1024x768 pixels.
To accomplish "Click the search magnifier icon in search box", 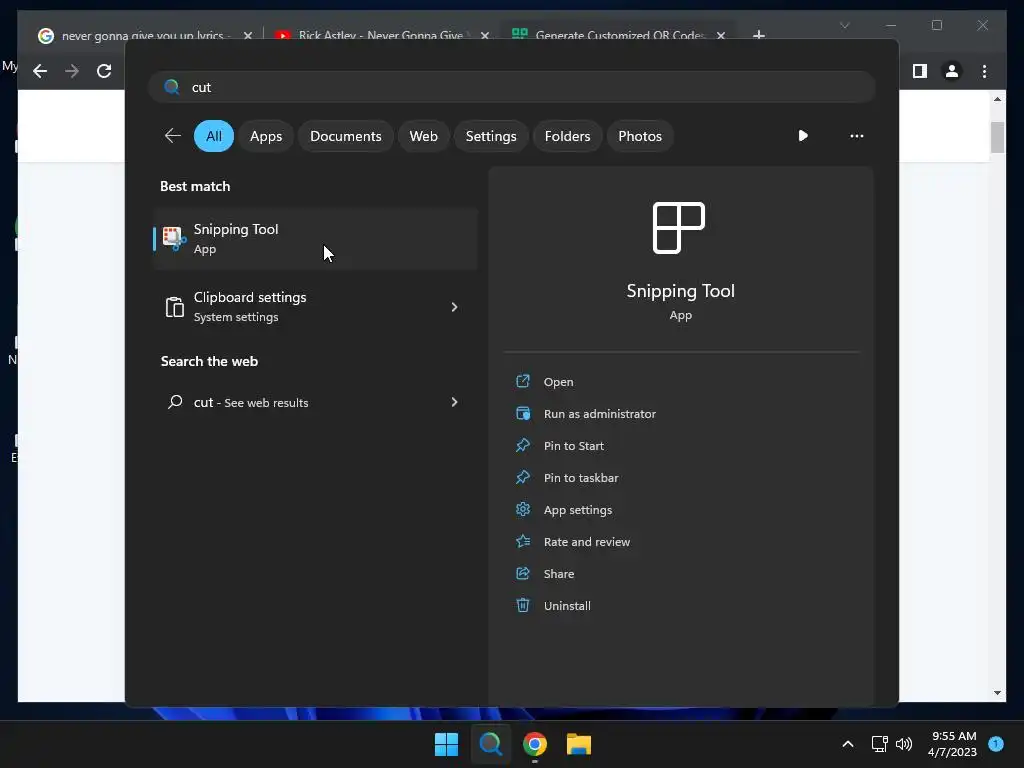I will click(172, 87).
